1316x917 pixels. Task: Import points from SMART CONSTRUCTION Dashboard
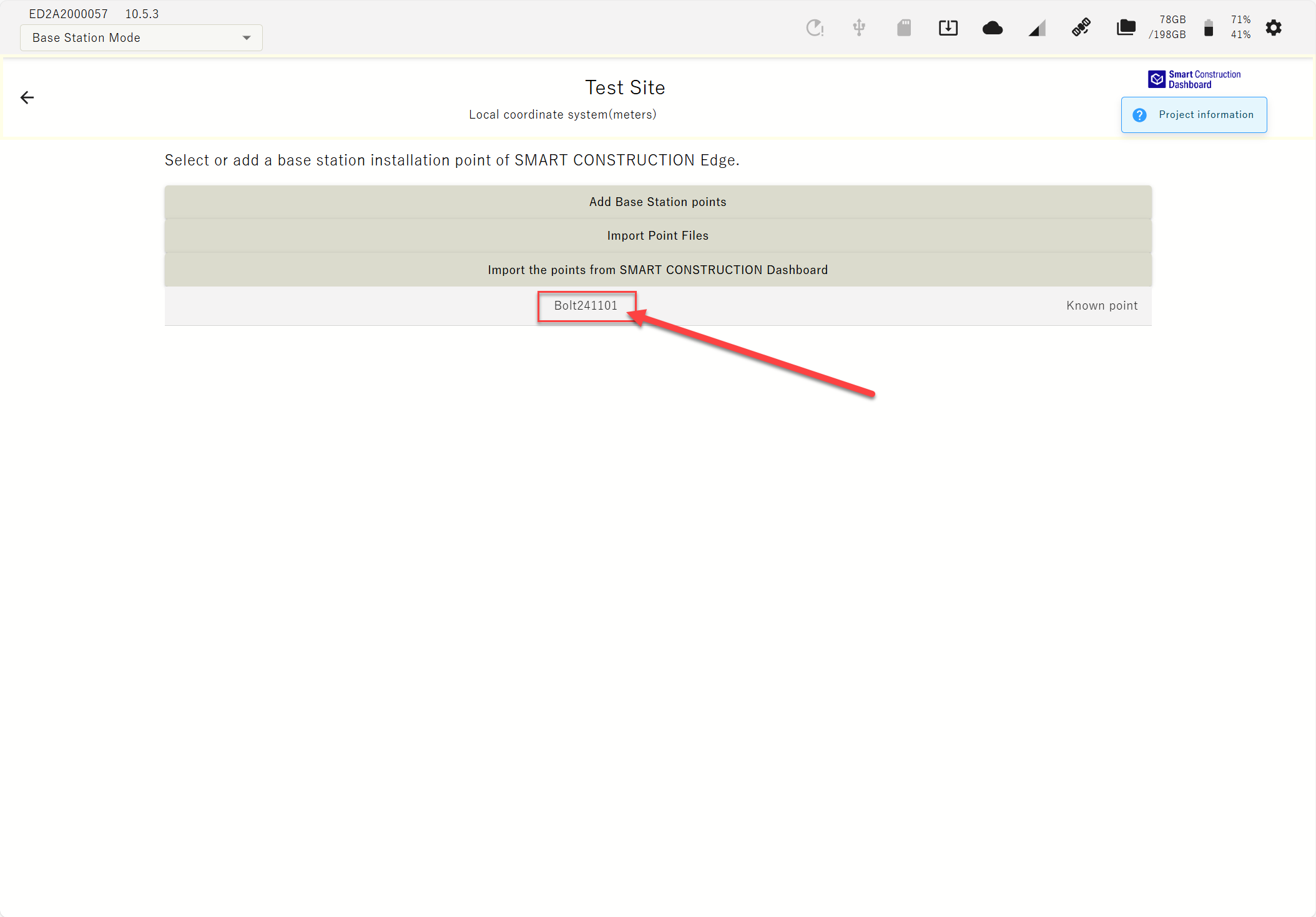pos(658,270)
